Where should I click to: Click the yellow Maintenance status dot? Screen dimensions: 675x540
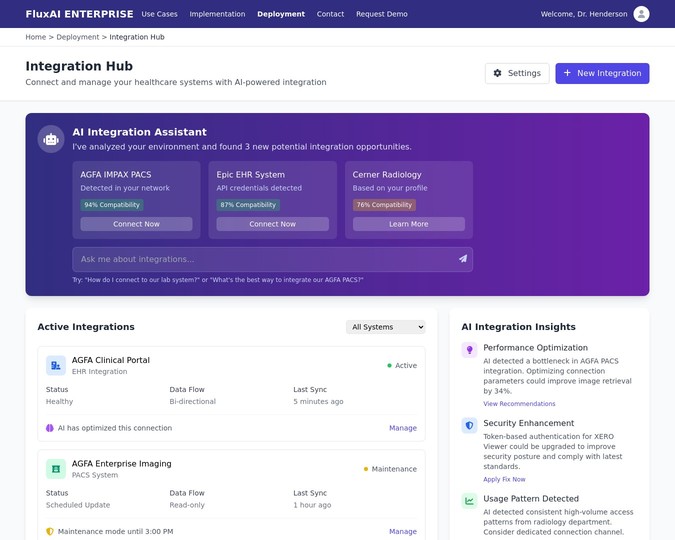click(x=366, y=469)
